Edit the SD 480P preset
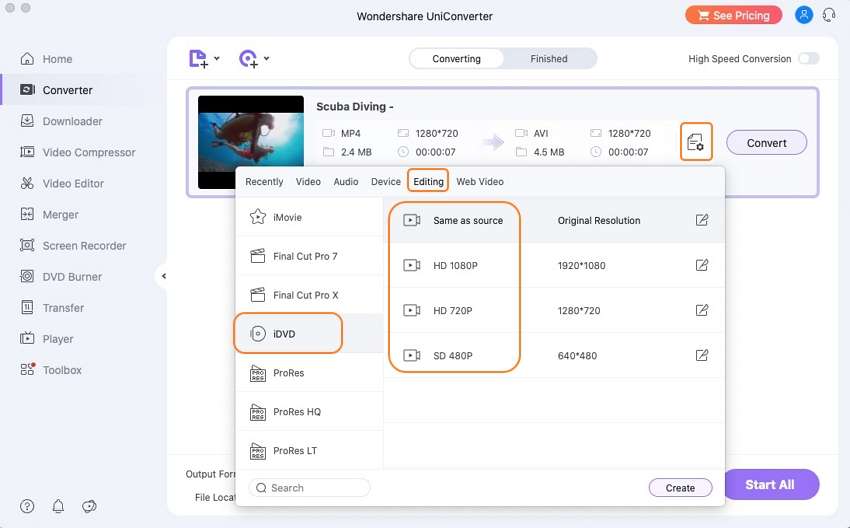This screenshot has height=528, width=850. coord(701,355)
